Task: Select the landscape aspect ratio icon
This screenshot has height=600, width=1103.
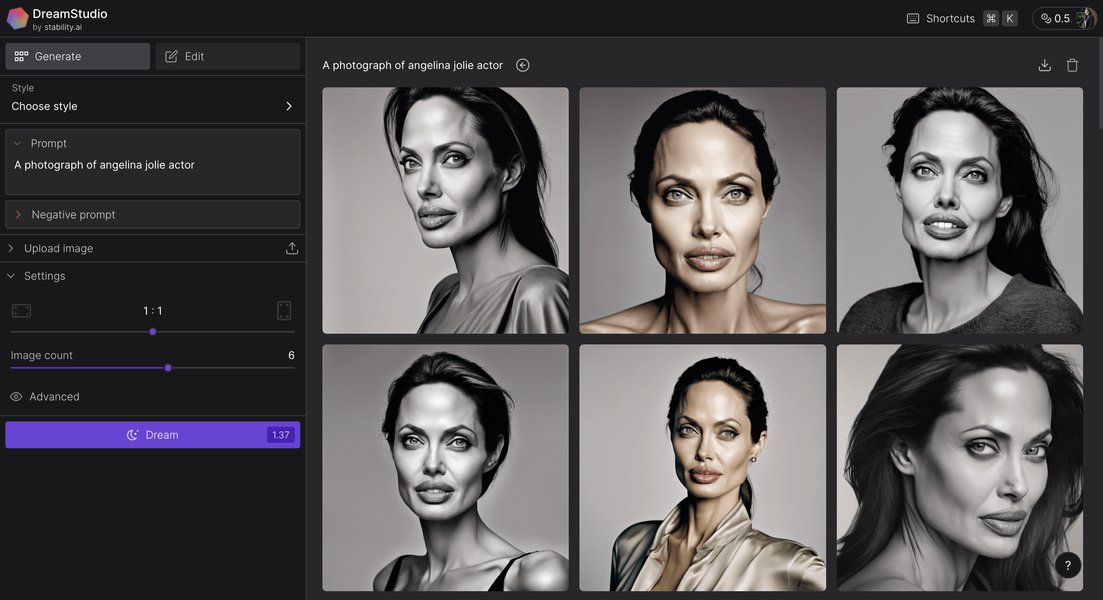Action: pos(21,310)
